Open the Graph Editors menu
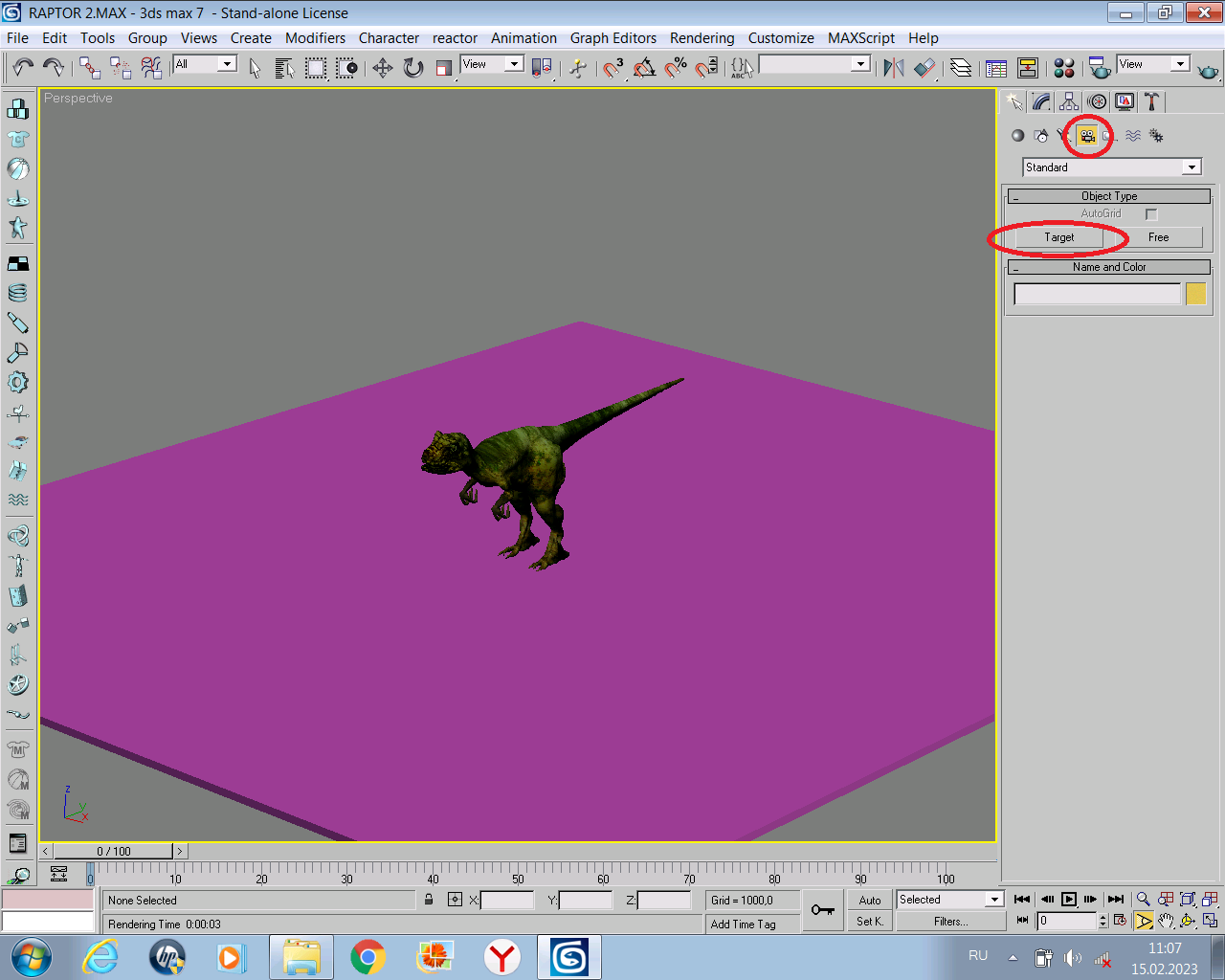 pyautogui.click(x=613, y=38)
